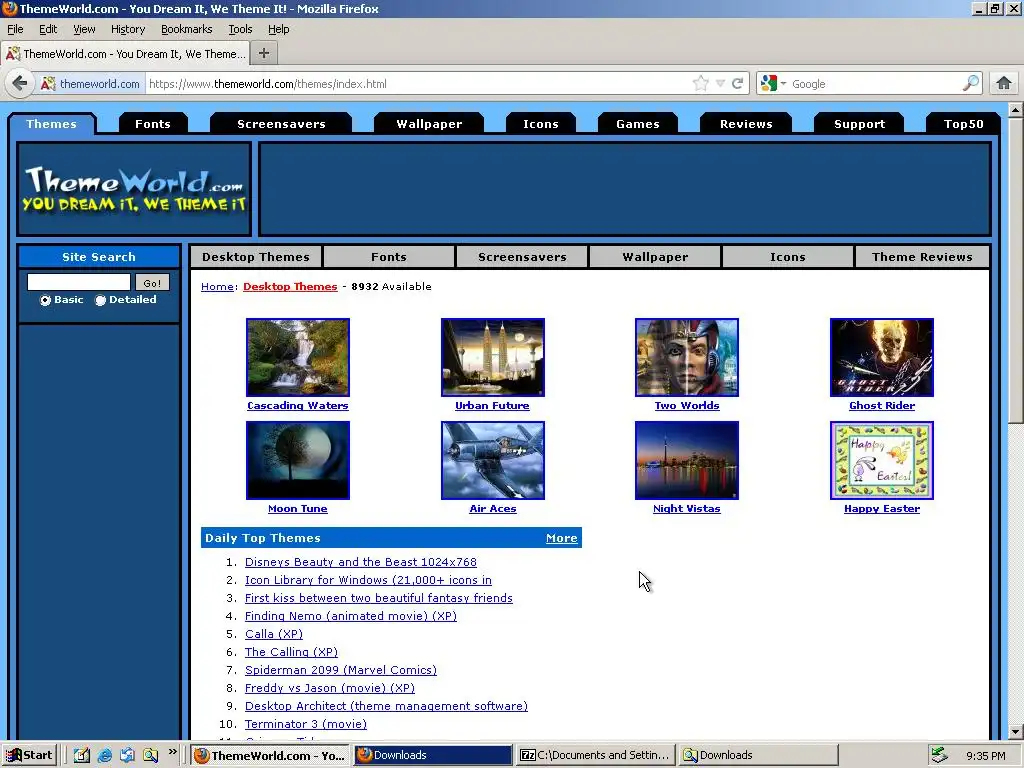The image size is (1024, 768).
Task: Switch to the 7-Zip C:\Documents and Settings taskbar window
Action: (595, 755)
